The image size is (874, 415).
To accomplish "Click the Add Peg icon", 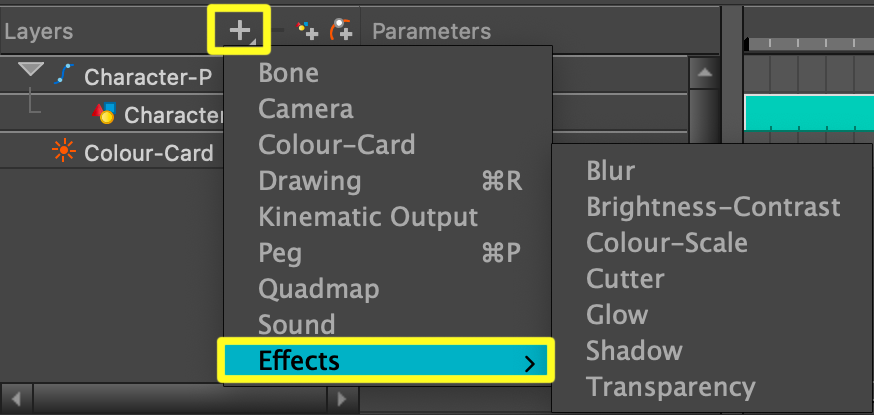I will [x=342, y=31].
